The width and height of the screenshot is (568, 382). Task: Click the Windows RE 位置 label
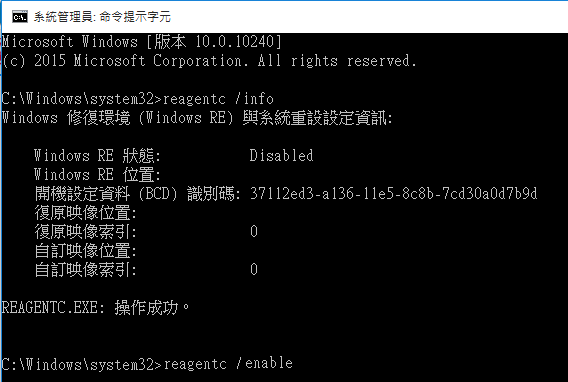(97, 175)
